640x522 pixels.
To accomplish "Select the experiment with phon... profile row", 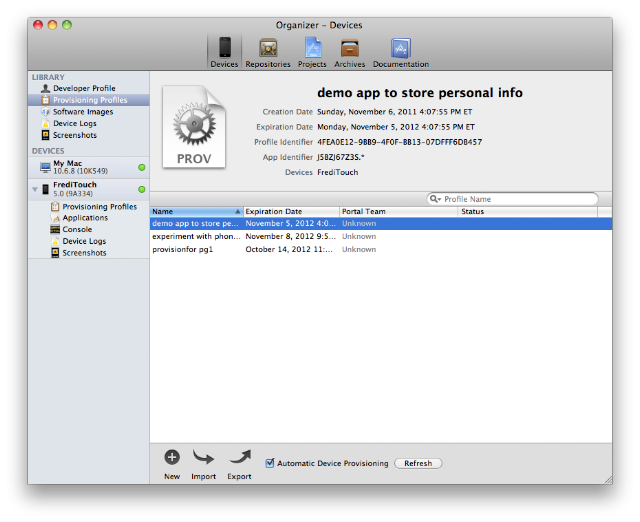I will [x=381, y=236].
